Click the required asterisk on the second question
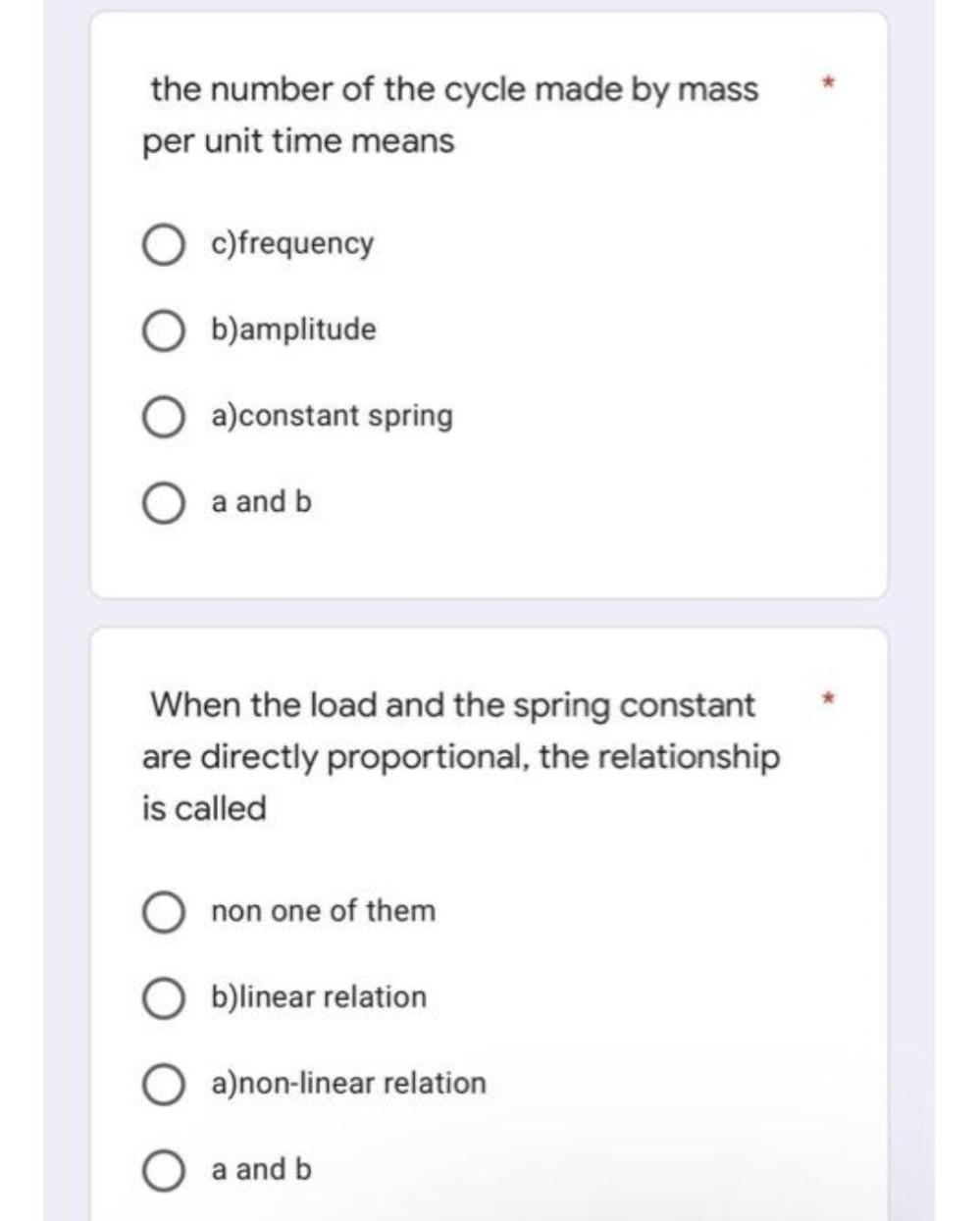The height and width of the screenshot is (1221, 980). coord(827,698)
